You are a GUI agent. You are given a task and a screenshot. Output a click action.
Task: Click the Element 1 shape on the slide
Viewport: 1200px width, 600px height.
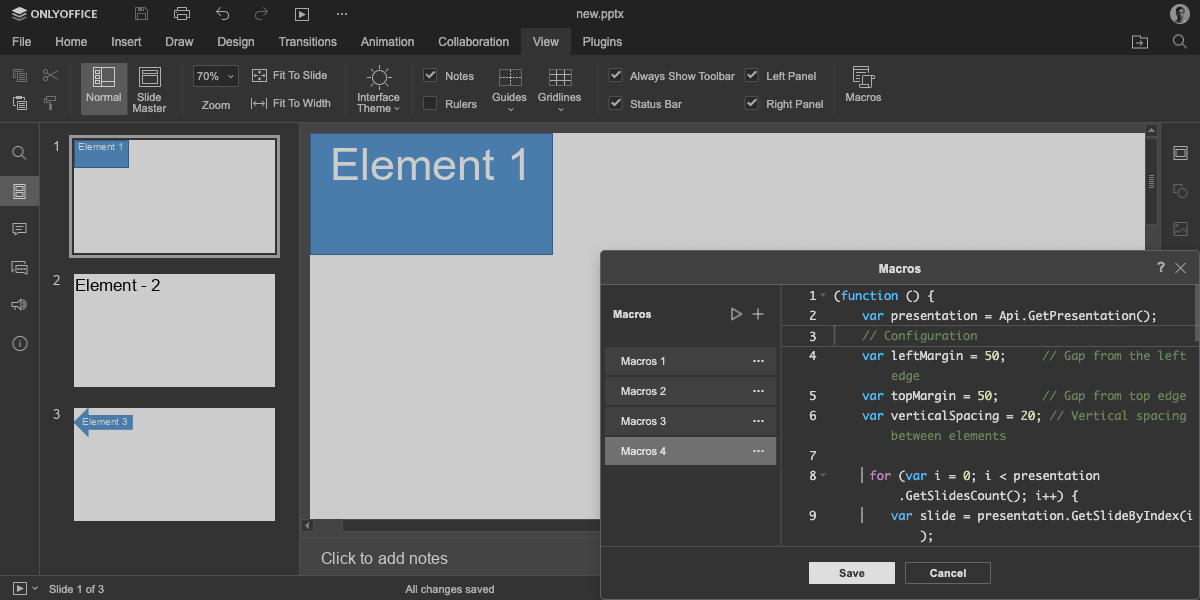pos(431,194)
